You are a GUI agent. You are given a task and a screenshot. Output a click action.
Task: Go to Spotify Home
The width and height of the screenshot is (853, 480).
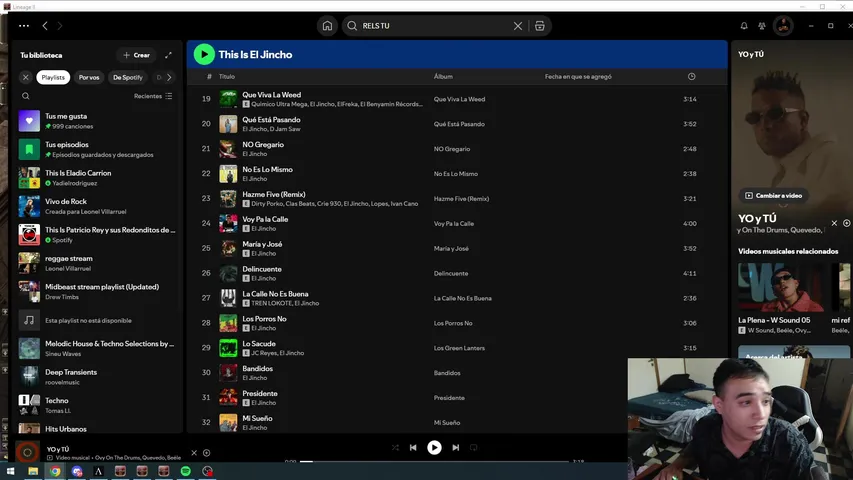pos(327,26)
